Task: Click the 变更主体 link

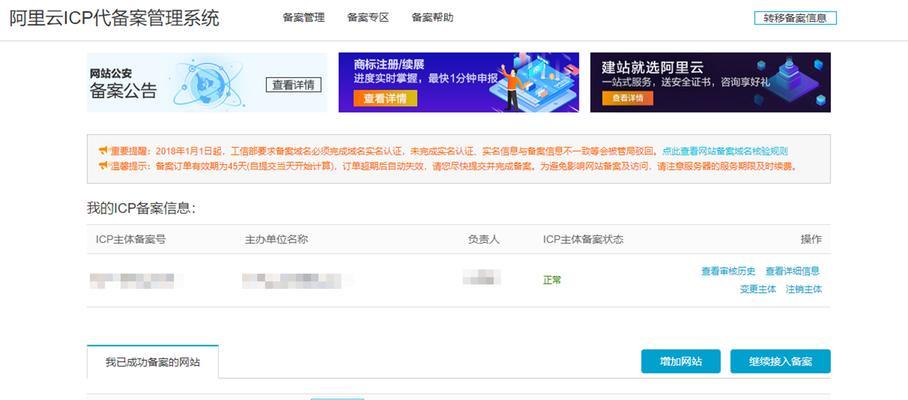Action: click(x=757, y=289)
